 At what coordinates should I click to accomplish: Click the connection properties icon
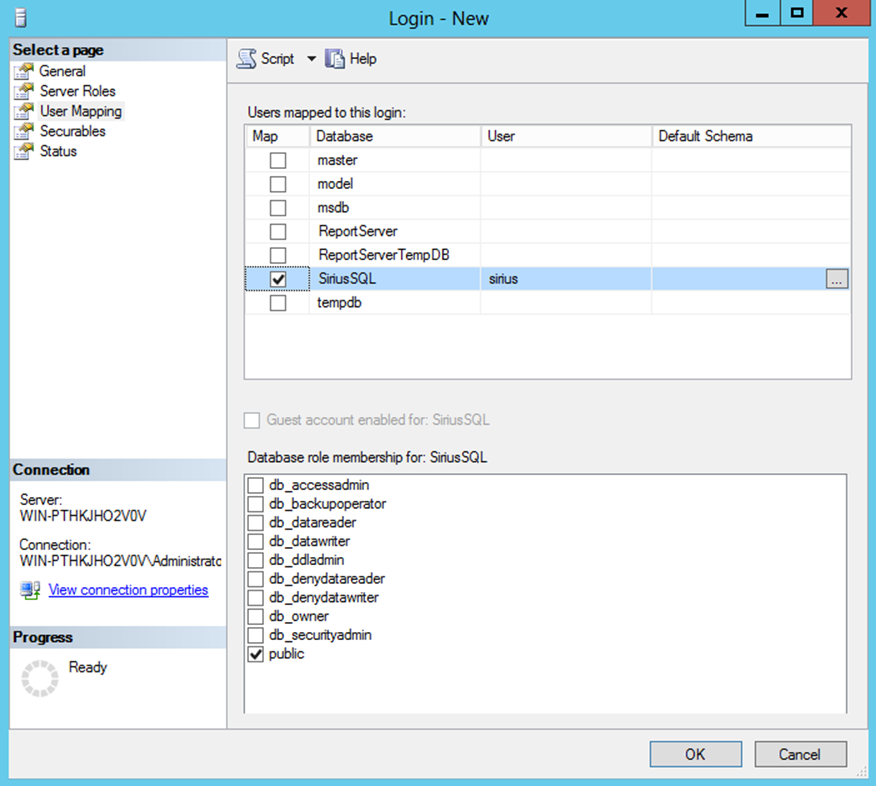(30, 590)
